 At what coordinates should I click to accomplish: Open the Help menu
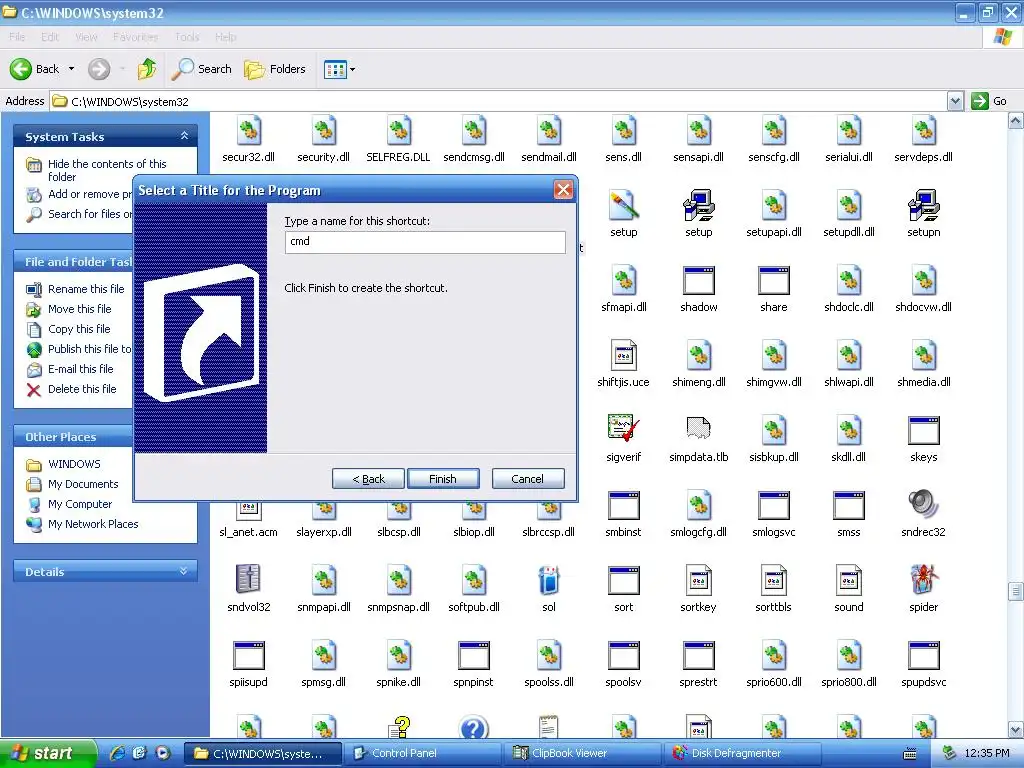[225, 37]
